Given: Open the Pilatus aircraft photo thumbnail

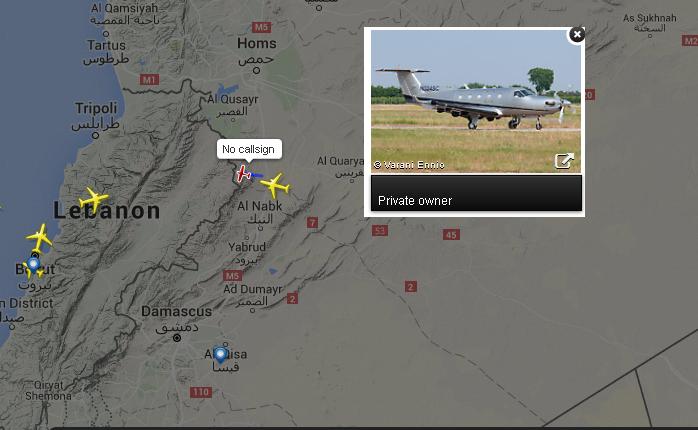Looking at the screenshot, I should coord(475,101).
